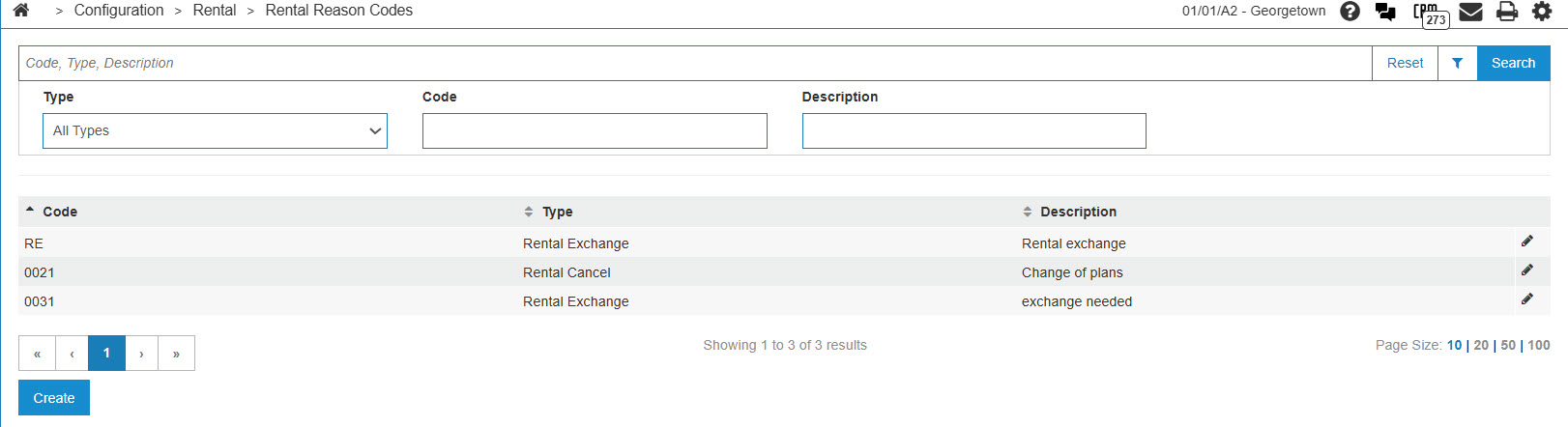
Task: Open the chat messages icon
Action: (x=1385, y=12)
